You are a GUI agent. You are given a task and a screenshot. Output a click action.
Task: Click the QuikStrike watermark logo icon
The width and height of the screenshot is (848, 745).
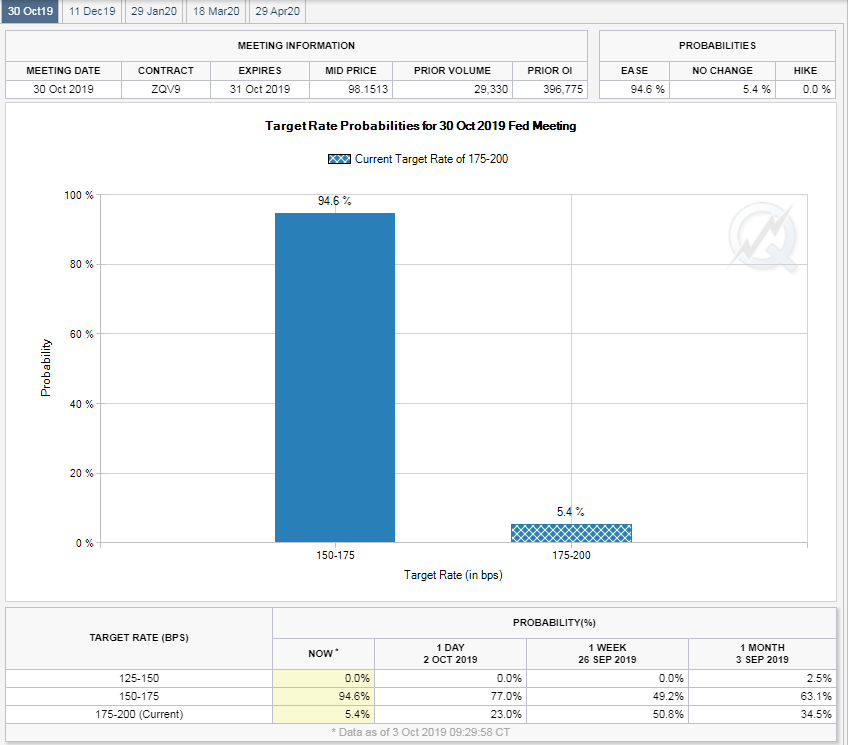[x=763, y=237]
